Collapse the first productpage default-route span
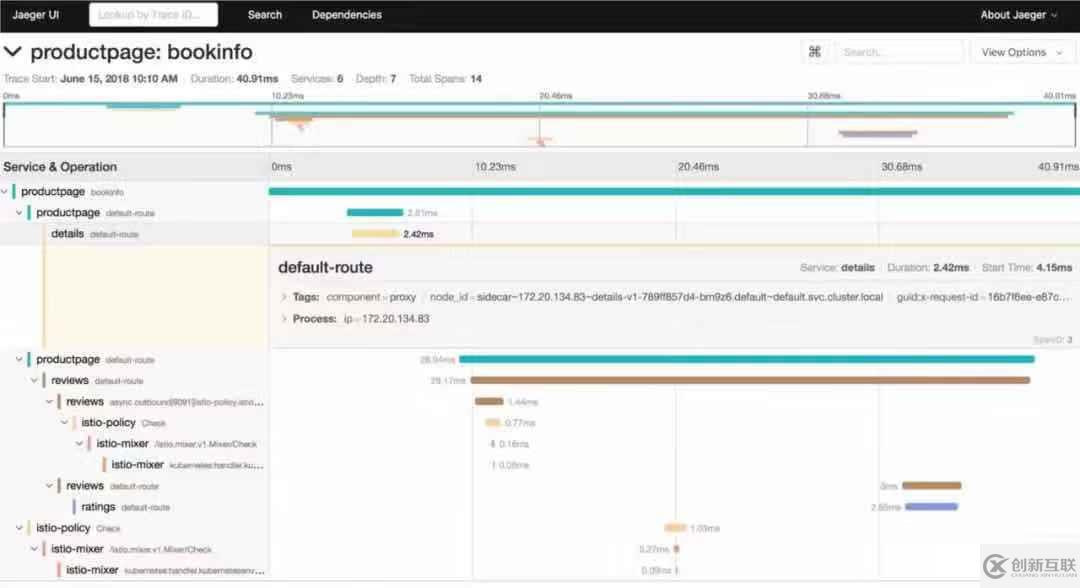The image size is (1080, 588). click(19, 213)
